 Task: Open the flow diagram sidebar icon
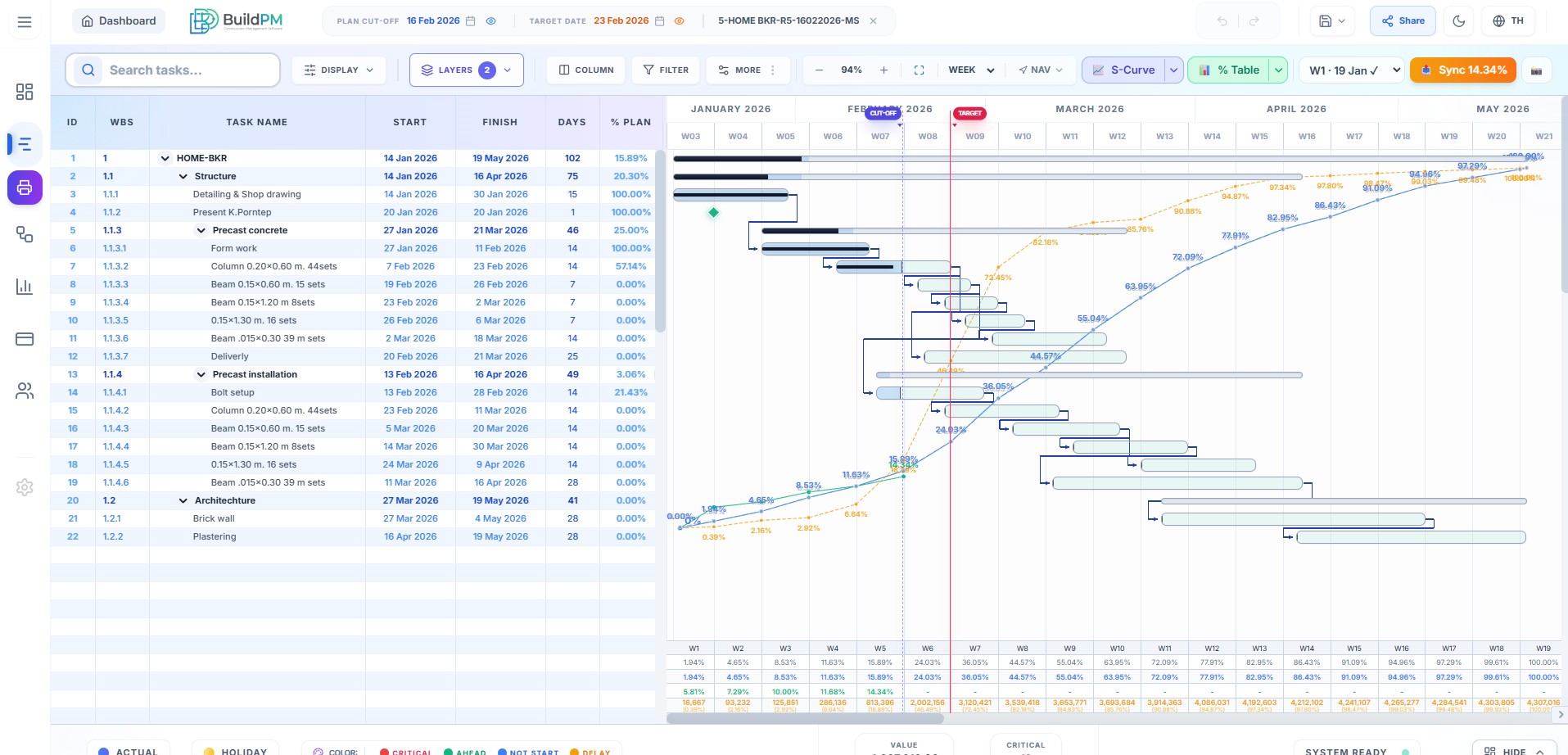[25, 235]
